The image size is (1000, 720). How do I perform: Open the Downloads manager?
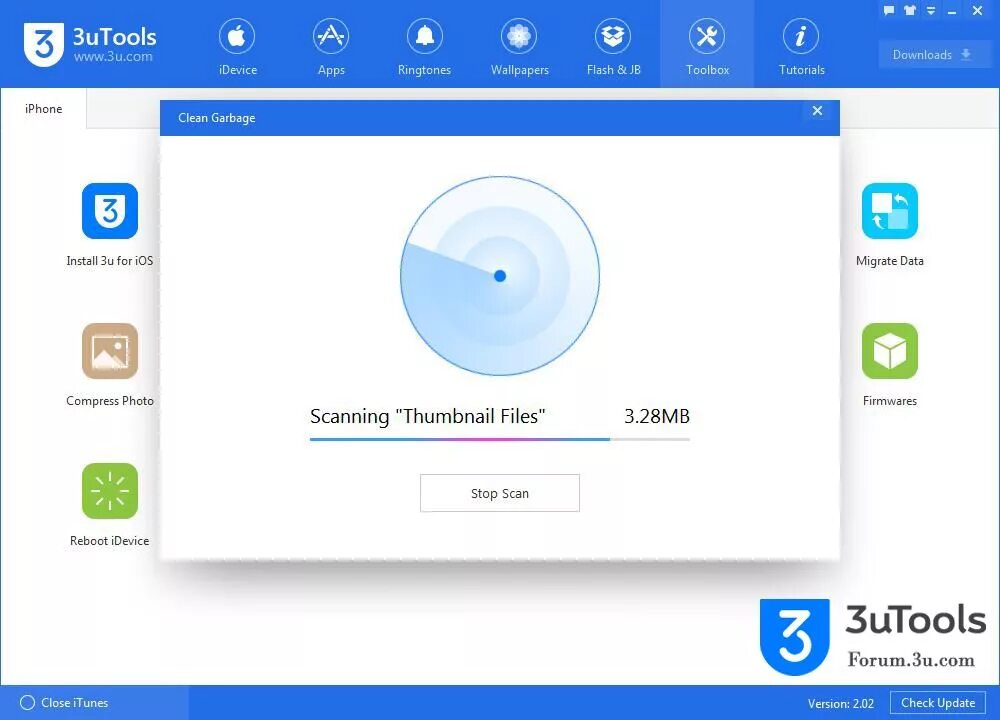point(934,54)
